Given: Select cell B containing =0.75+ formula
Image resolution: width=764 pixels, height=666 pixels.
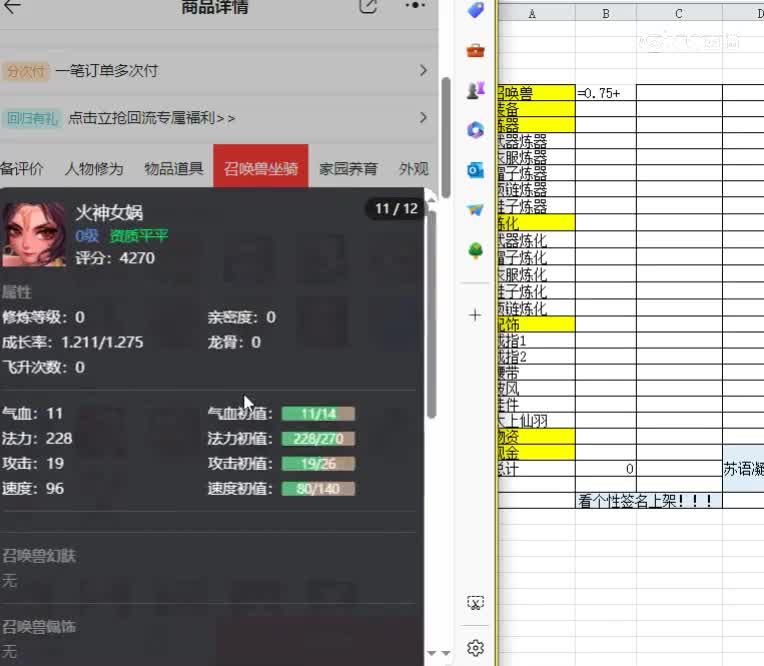Looking at the screenshot, I should [x=606, y=93].
